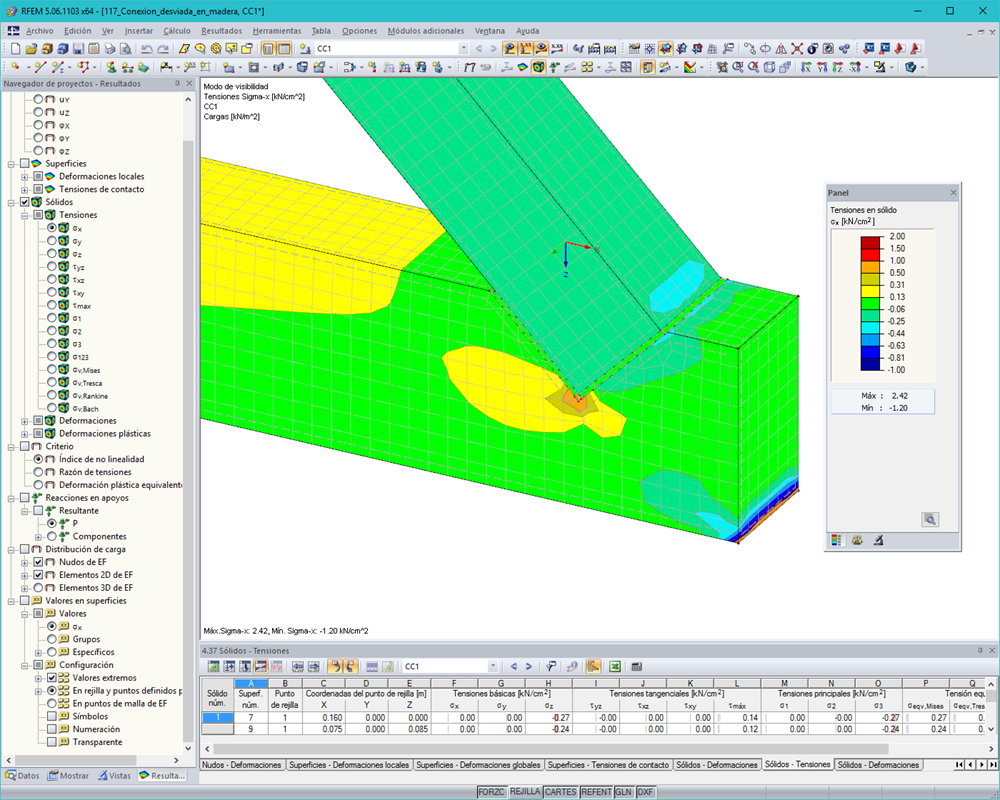
Task: Collapse Reacciones en apoyos node
Action: click(x=11, y=498)
